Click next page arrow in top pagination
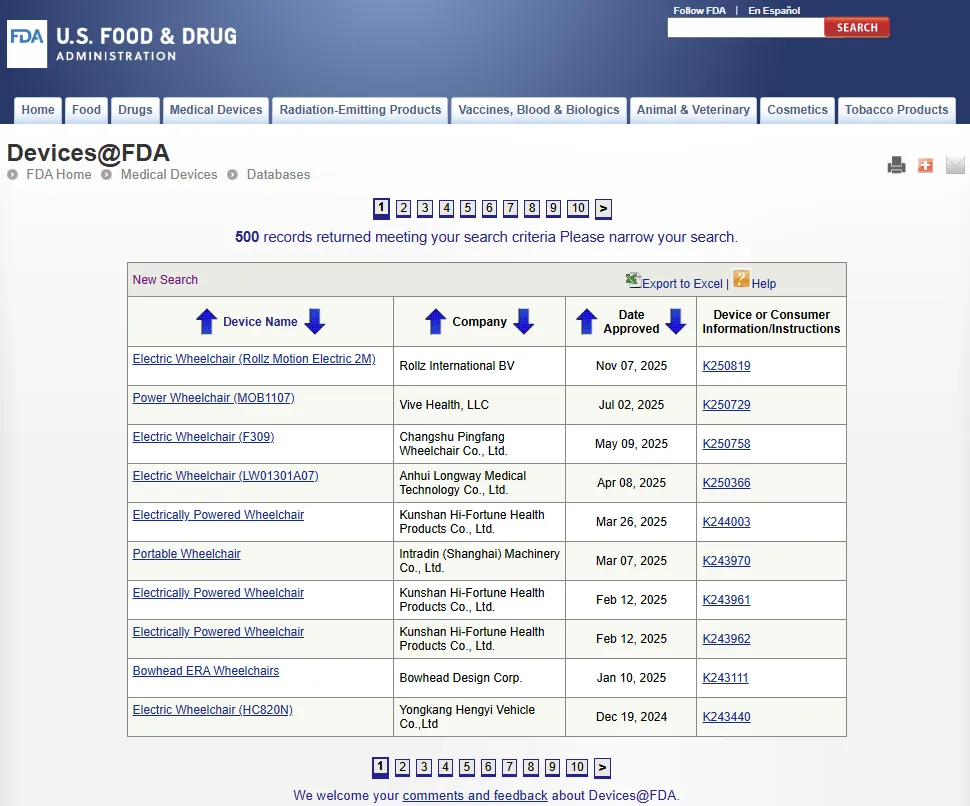Viewport: 970px width, 806px height. [603, 209]
